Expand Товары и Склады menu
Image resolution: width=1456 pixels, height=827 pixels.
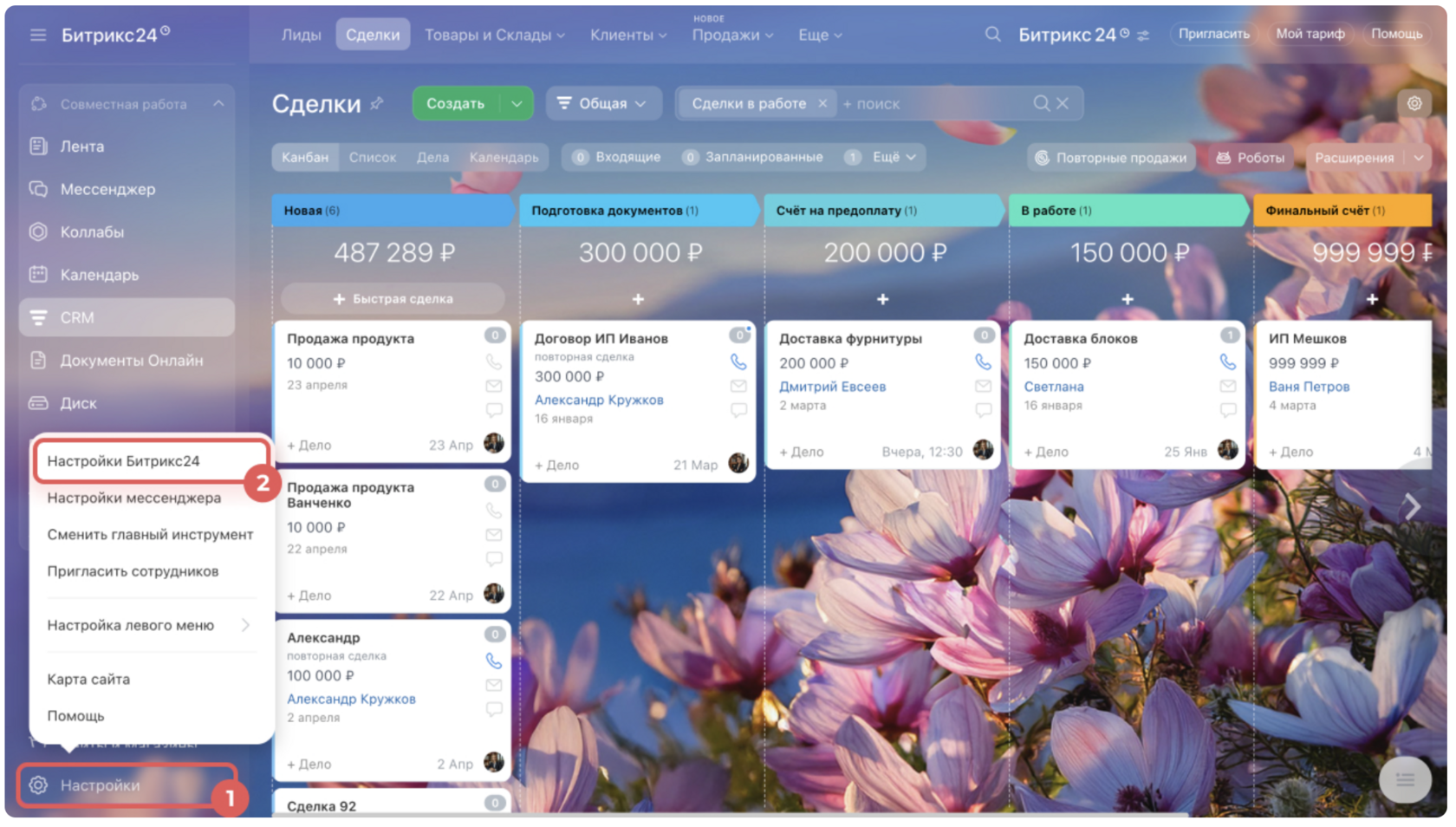494,35
